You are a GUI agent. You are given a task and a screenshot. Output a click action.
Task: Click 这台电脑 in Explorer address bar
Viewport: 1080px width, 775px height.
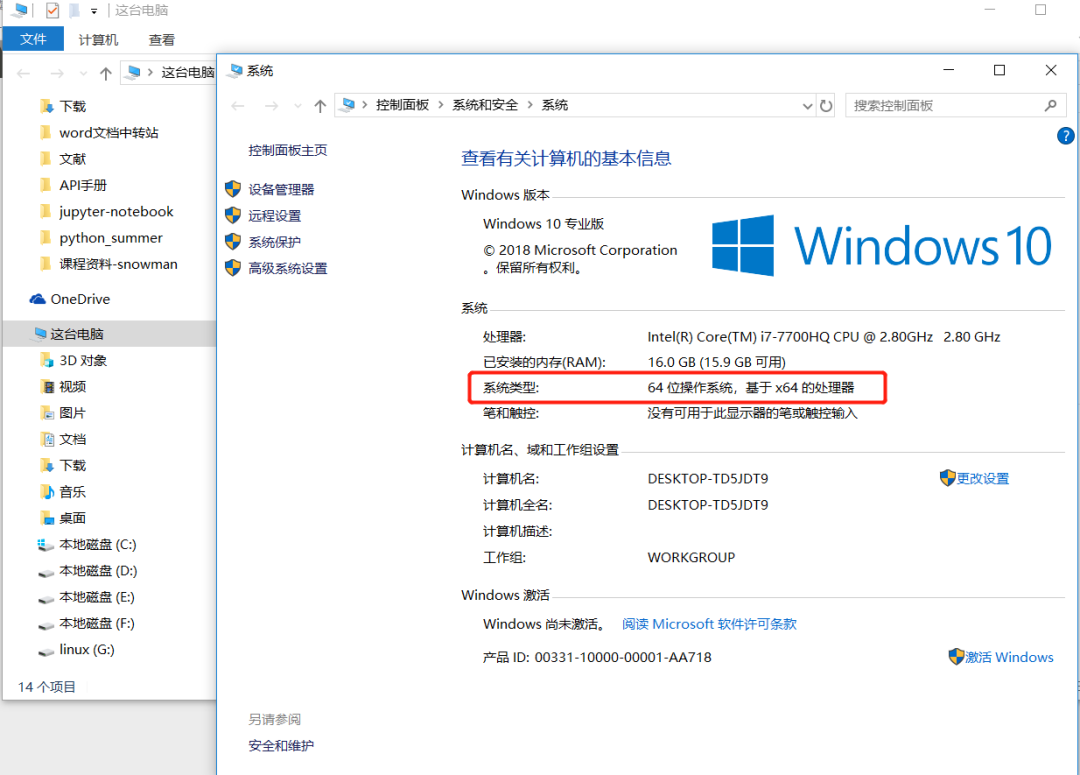187,72
